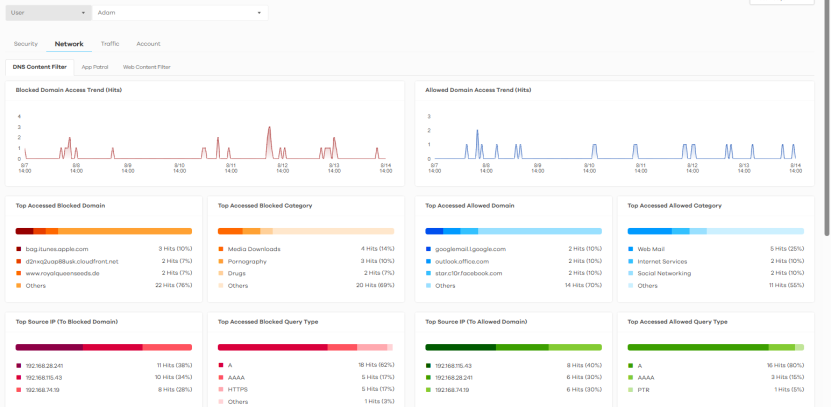This screenshot has width=831, height=407.
Task: Open the User type dropdown
Action: click(x=48, y=13)
